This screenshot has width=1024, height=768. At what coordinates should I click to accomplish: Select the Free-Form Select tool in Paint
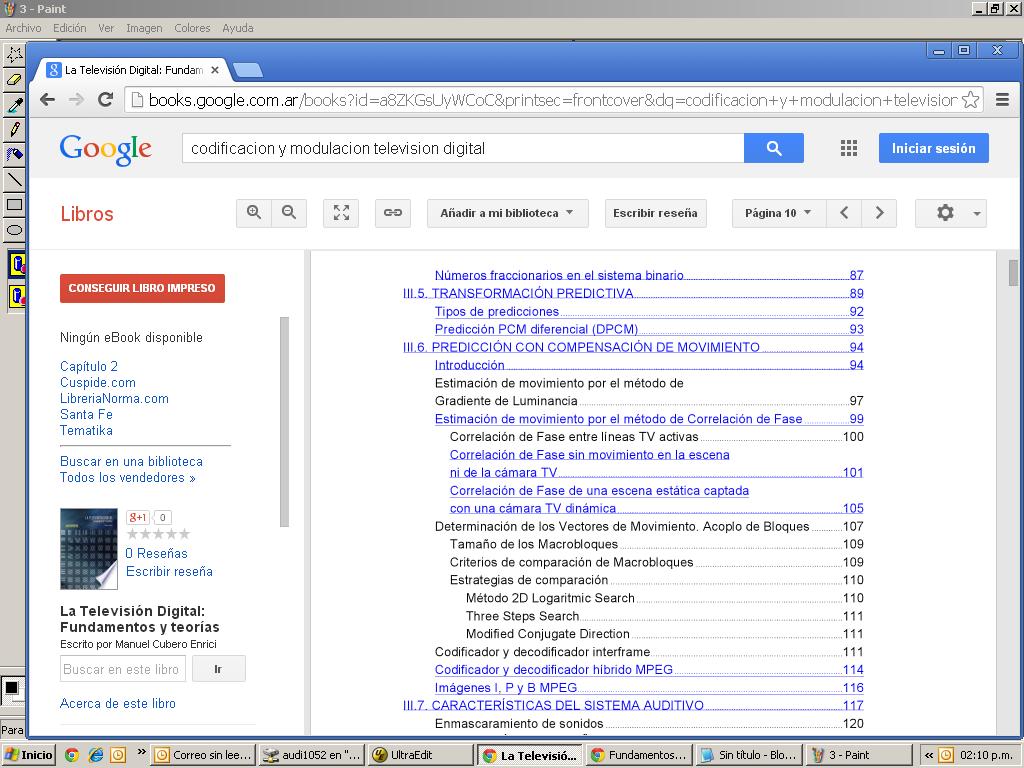(x=14, y=54)
